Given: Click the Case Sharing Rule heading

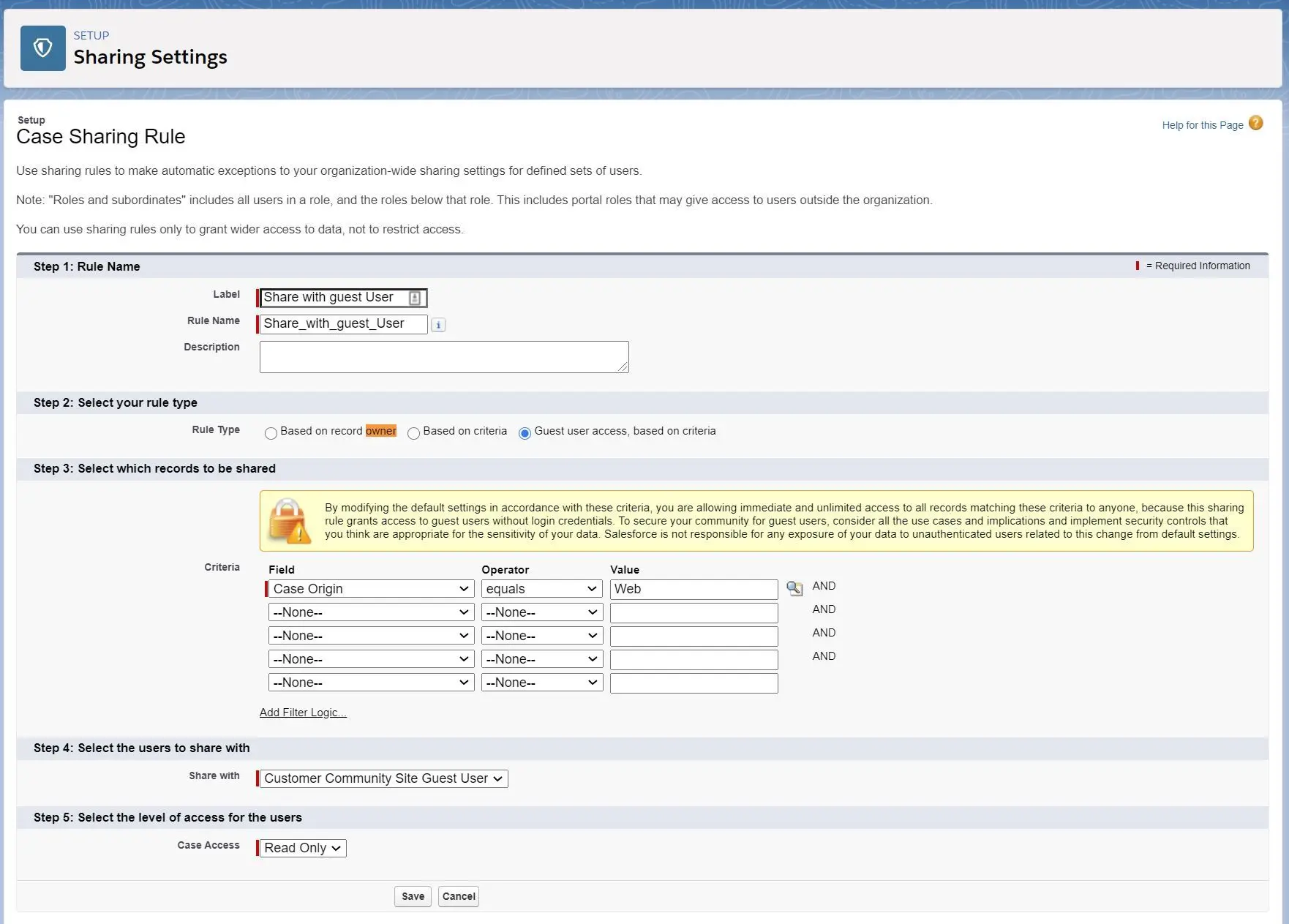Looking at the screenshot, I should [101, 137].
